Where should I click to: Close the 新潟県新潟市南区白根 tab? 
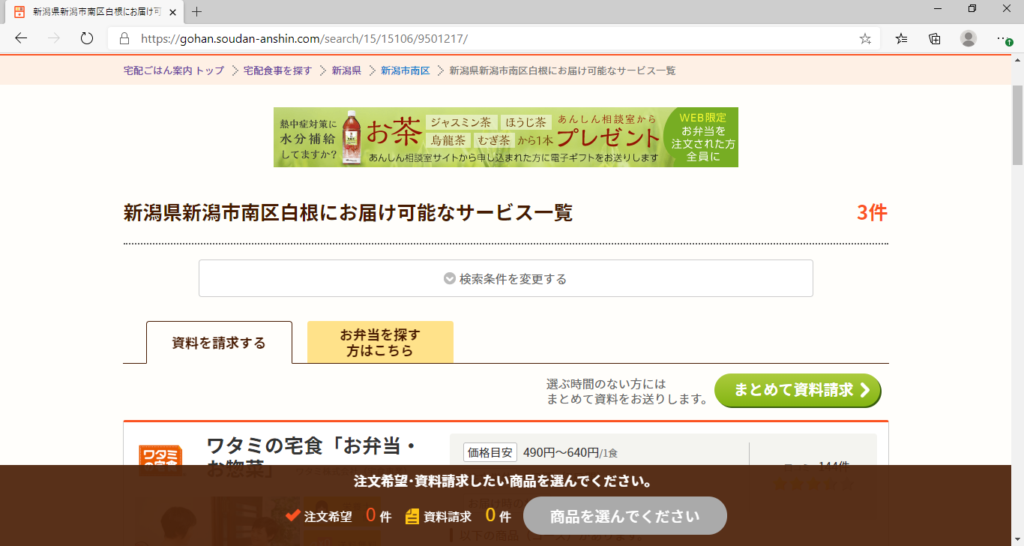coord(172,12)
